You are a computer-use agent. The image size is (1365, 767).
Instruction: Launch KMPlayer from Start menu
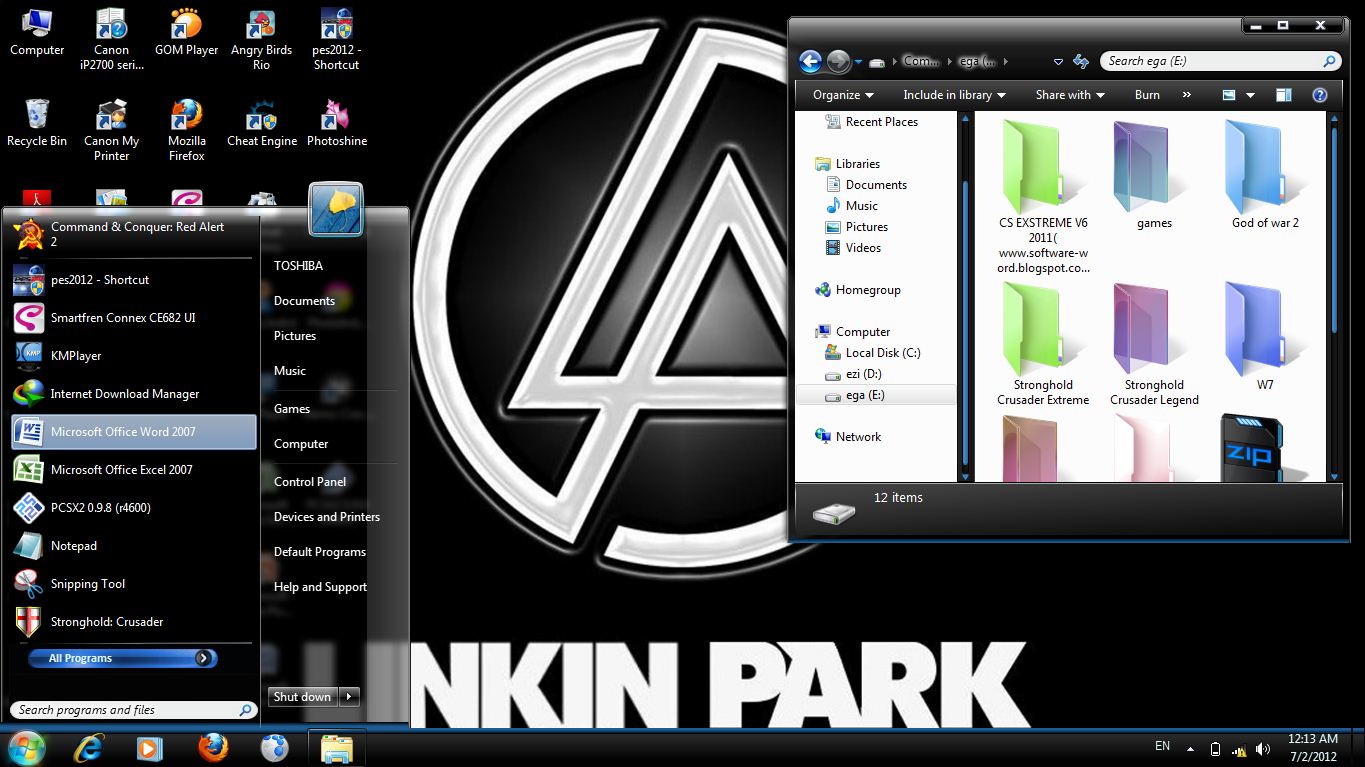[x=133, y=356]
